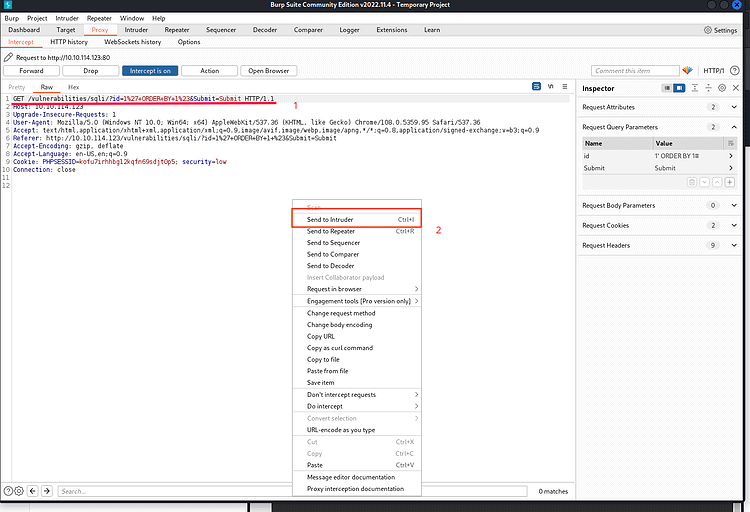Select the Pretty view tab
This screenshot has width=750, height=512.
coord(17,87)
